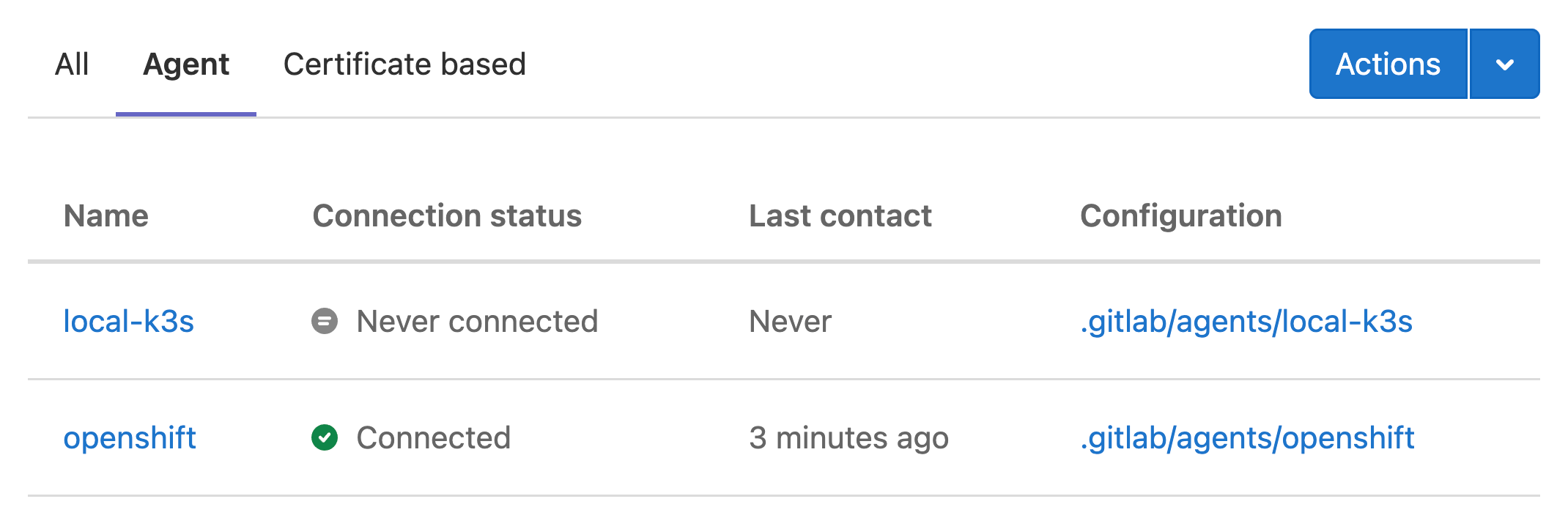Screen dimensions: 1568x529
Task: Click the Connected status text
Action: click(433, 438)
